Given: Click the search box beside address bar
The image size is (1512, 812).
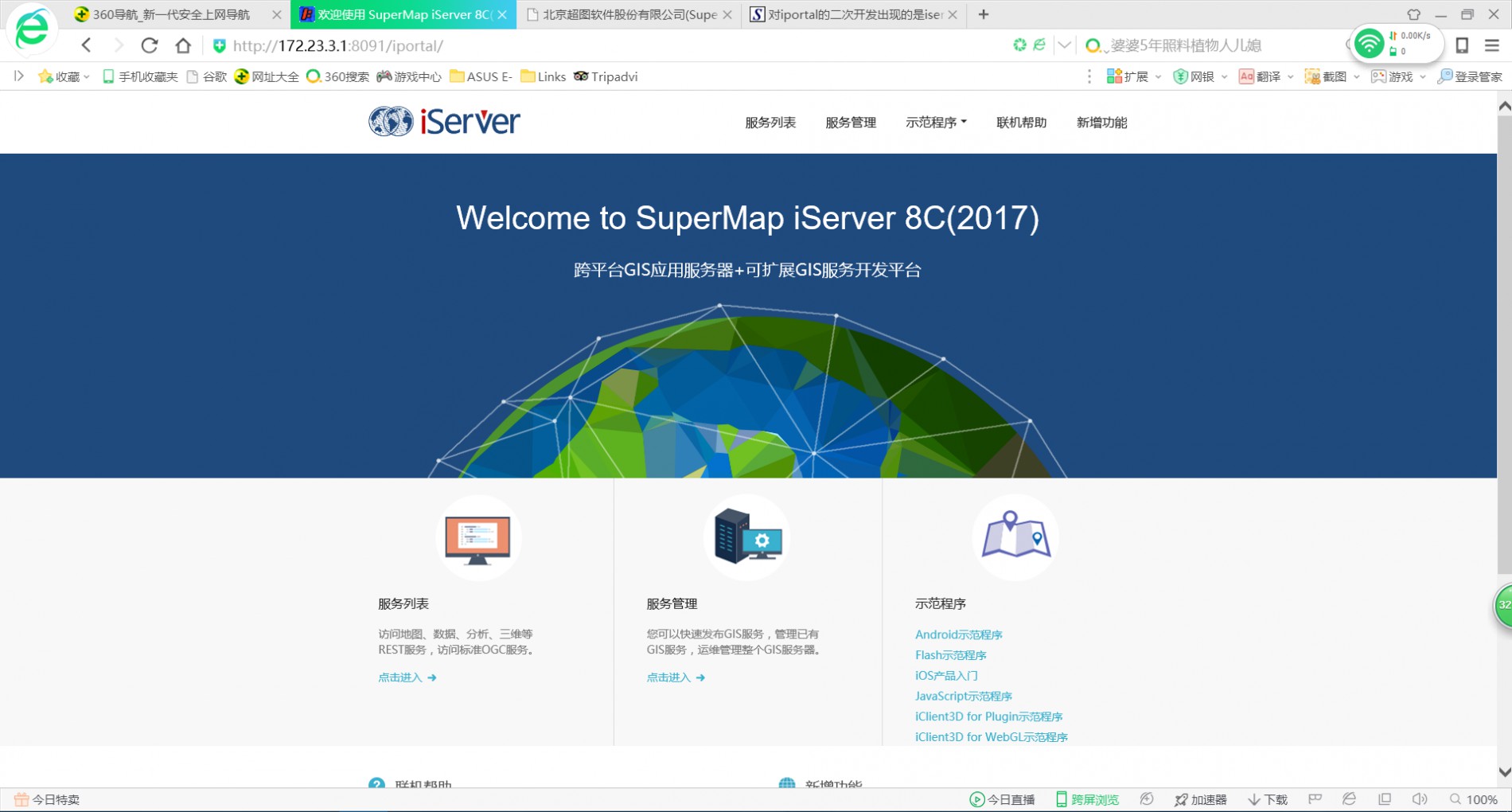Looking at the screenshot, I should point(1210,45).
